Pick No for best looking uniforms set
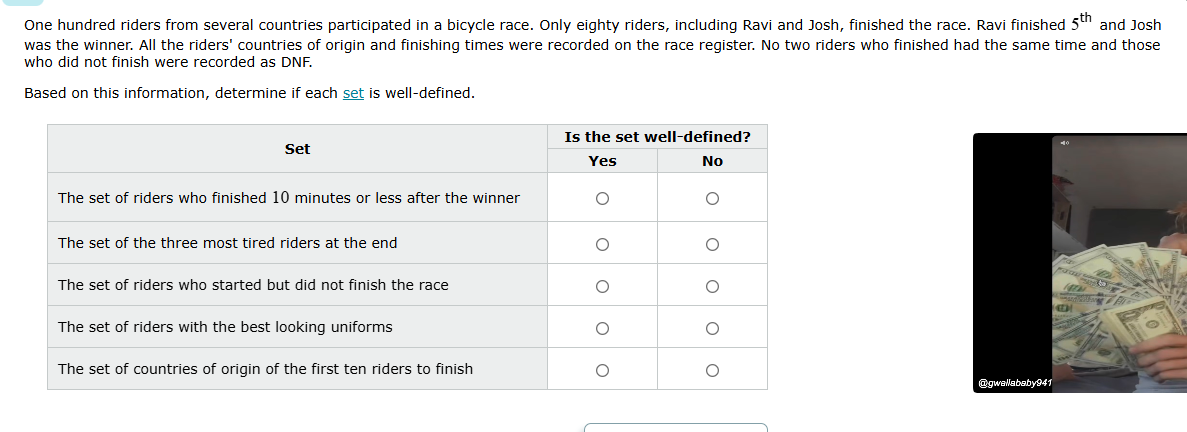Viewport: 1187px width, 432px height. pos(712,328)
